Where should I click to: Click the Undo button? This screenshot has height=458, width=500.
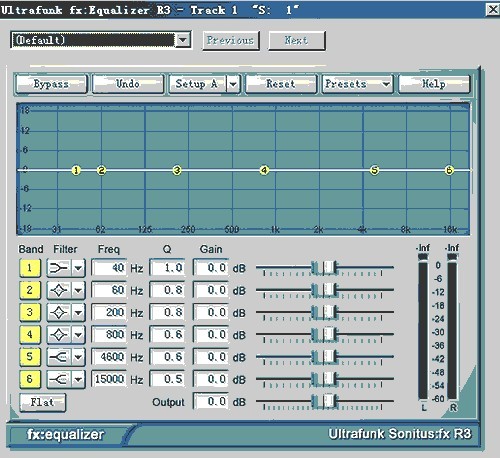(x=128, y=84)
